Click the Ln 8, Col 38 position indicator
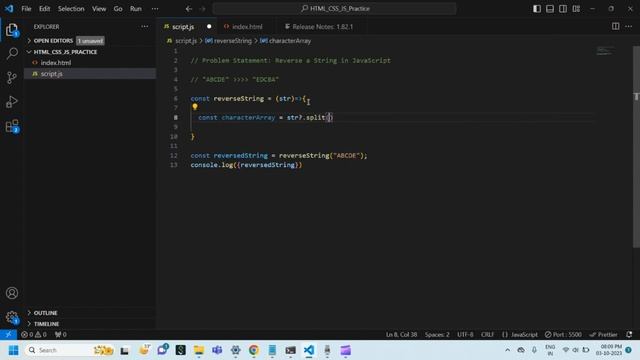640x360 pixels. (x=402, y=334)
